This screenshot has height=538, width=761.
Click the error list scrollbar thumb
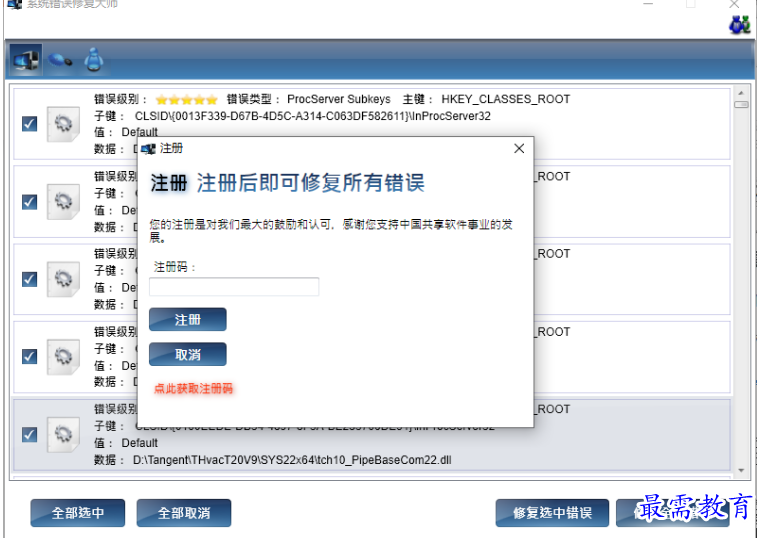coord(741,104)
